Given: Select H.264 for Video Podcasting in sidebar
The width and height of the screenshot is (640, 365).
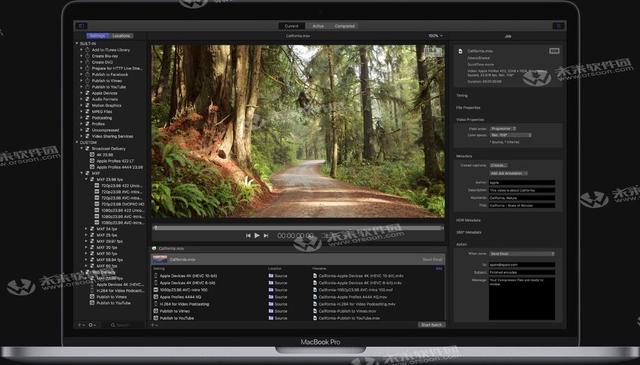Looking at the screenshot, I should (120, 291).
